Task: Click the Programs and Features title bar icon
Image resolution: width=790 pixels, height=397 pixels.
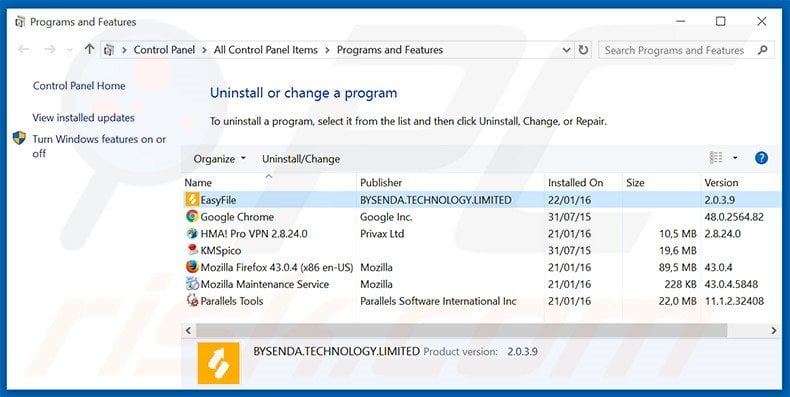Action: tap(20, 22)
